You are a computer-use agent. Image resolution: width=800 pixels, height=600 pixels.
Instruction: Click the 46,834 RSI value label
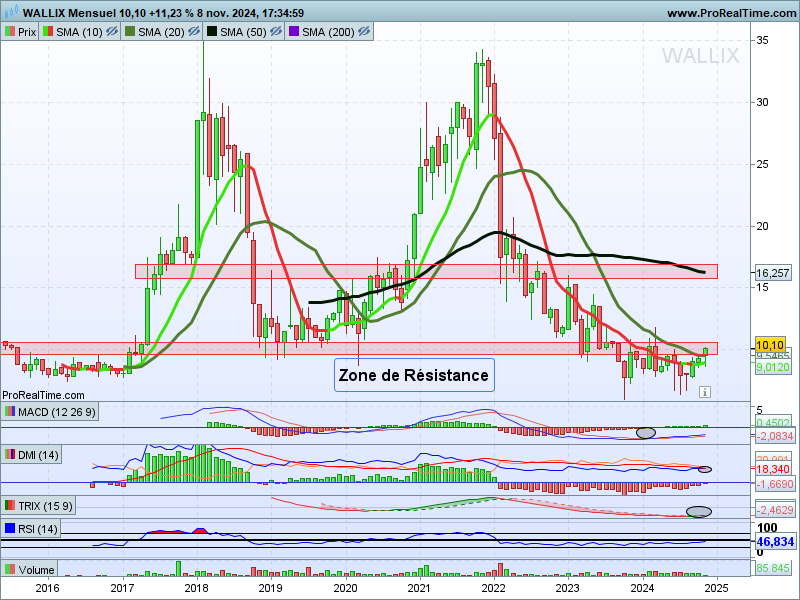coord(774,542)
